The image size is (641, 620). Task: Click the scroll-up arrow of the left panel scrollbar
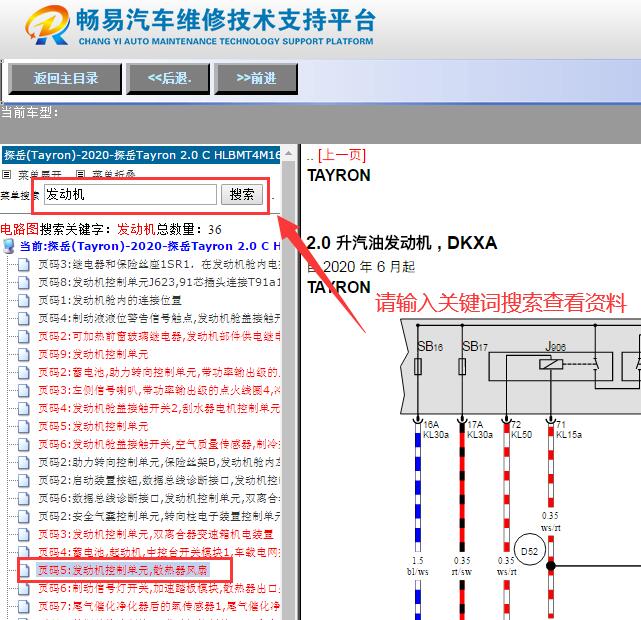[x=288, y=154]
